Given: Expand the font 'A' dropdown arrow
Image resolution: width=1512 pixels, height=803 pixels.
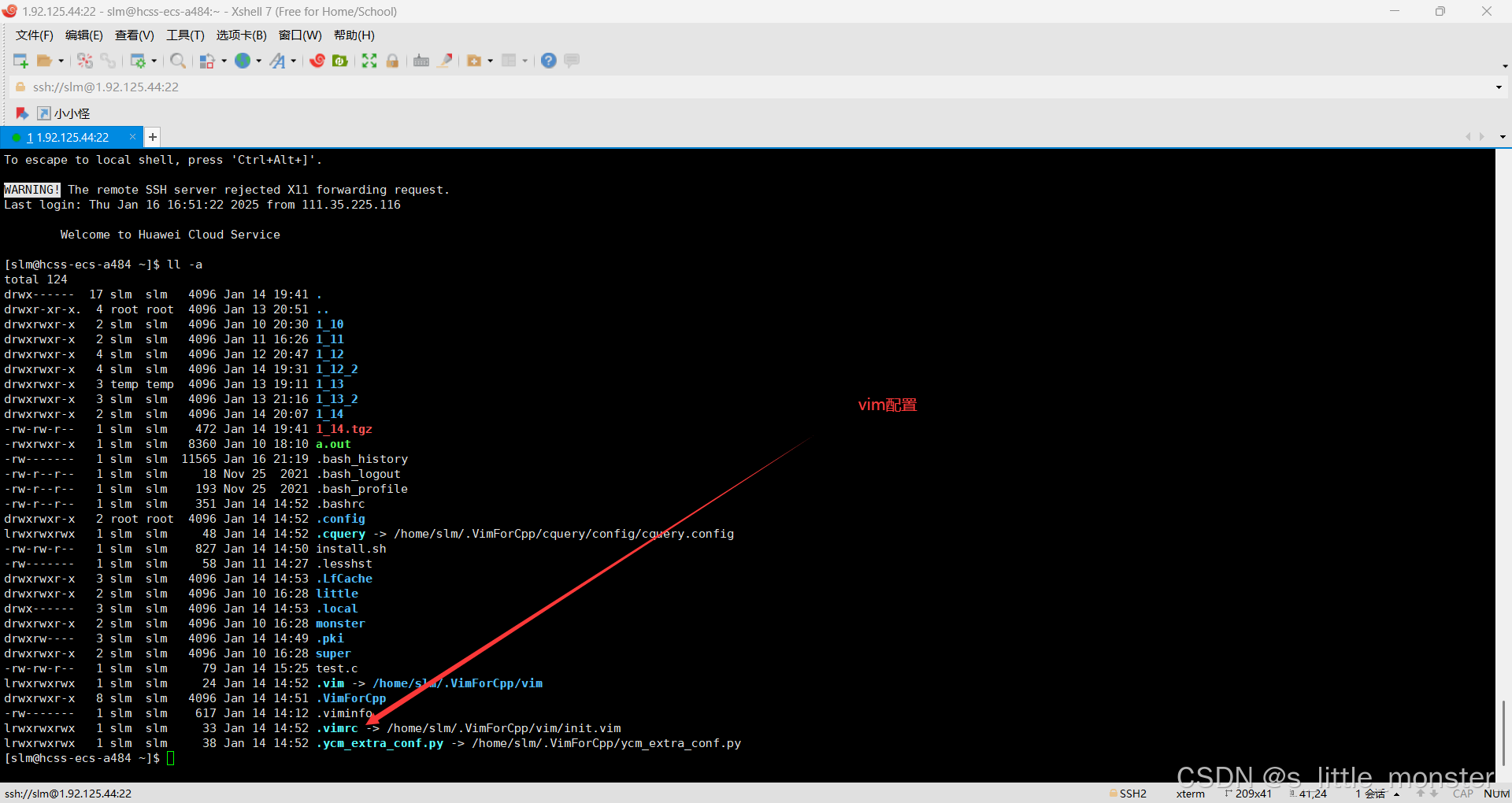Looking at the screenshot, I should click(x=294, y=61).
